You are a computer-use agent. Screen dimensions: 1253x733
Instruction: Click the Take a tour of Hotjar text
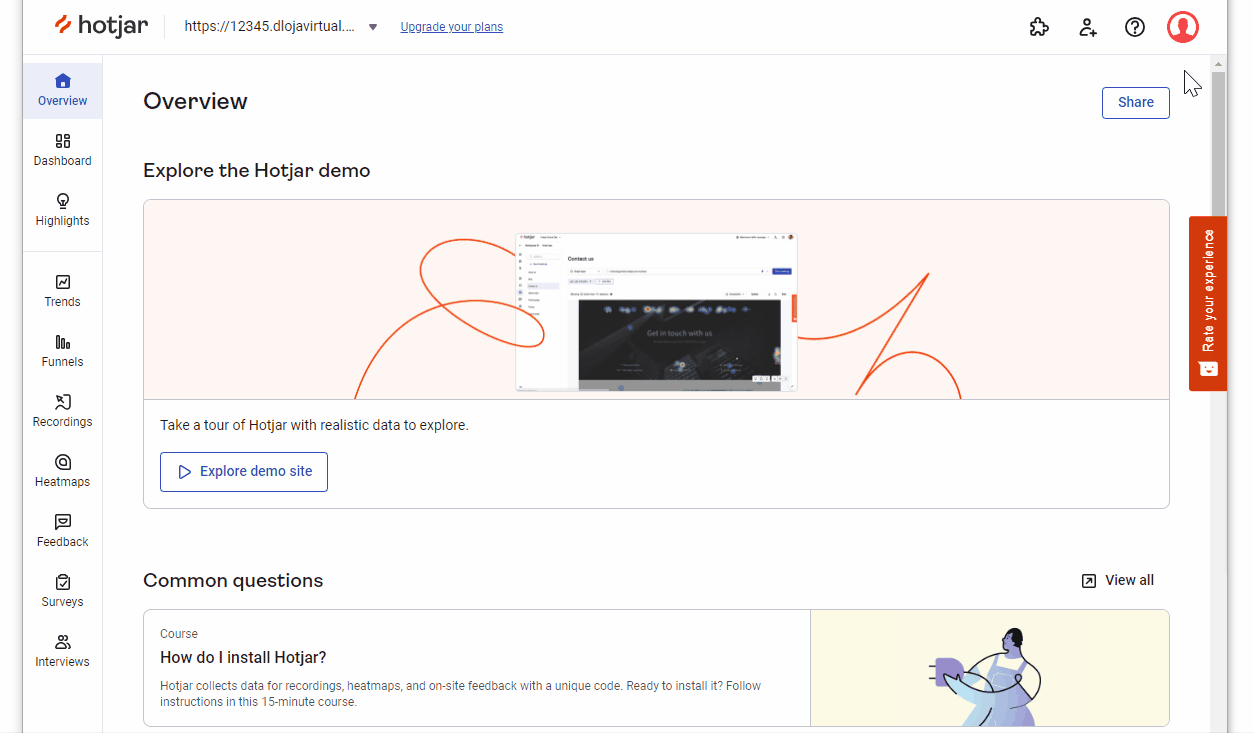314,425
